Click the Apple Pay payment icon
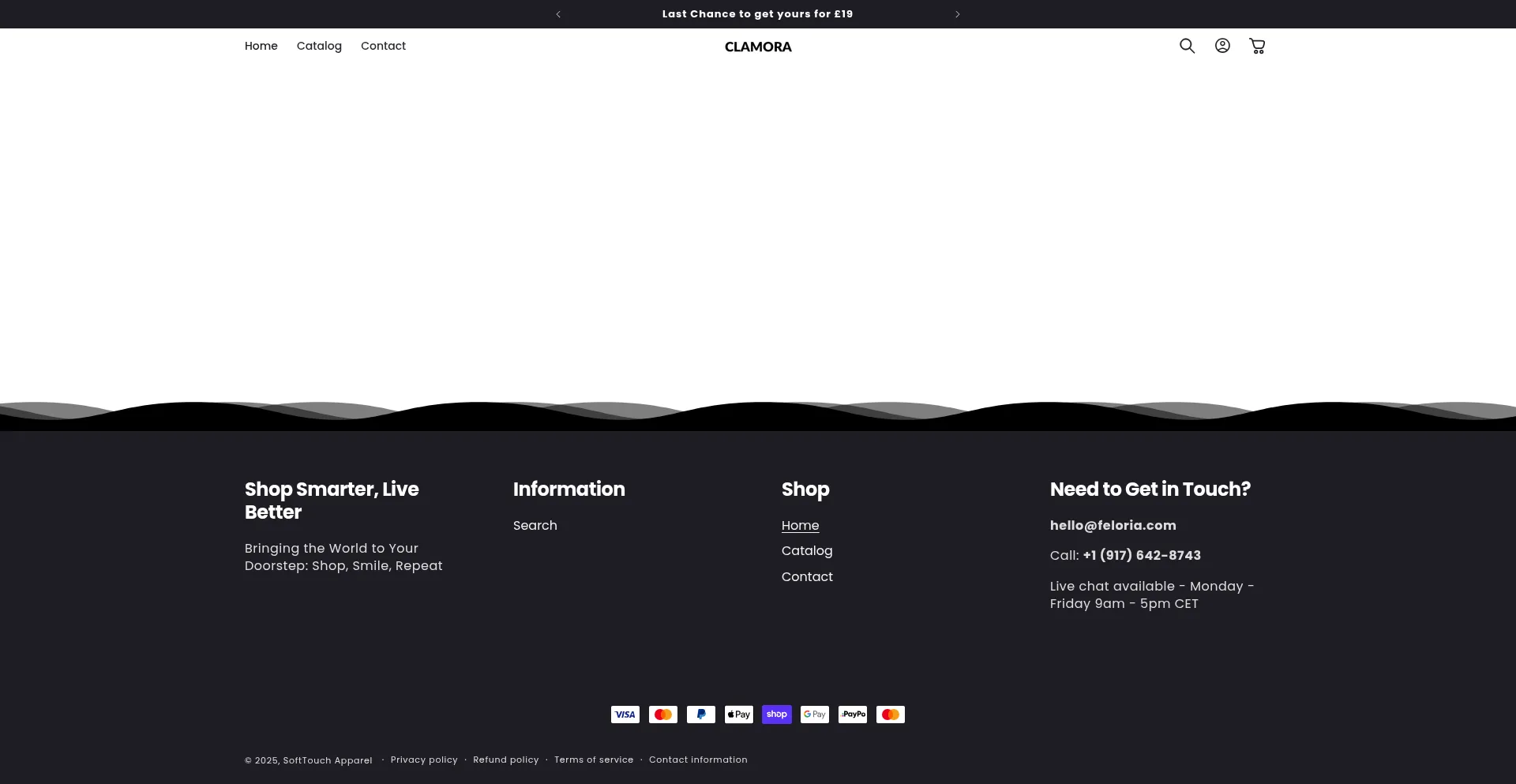Viewport: 1516px width, 784px height. pos(738,715)
